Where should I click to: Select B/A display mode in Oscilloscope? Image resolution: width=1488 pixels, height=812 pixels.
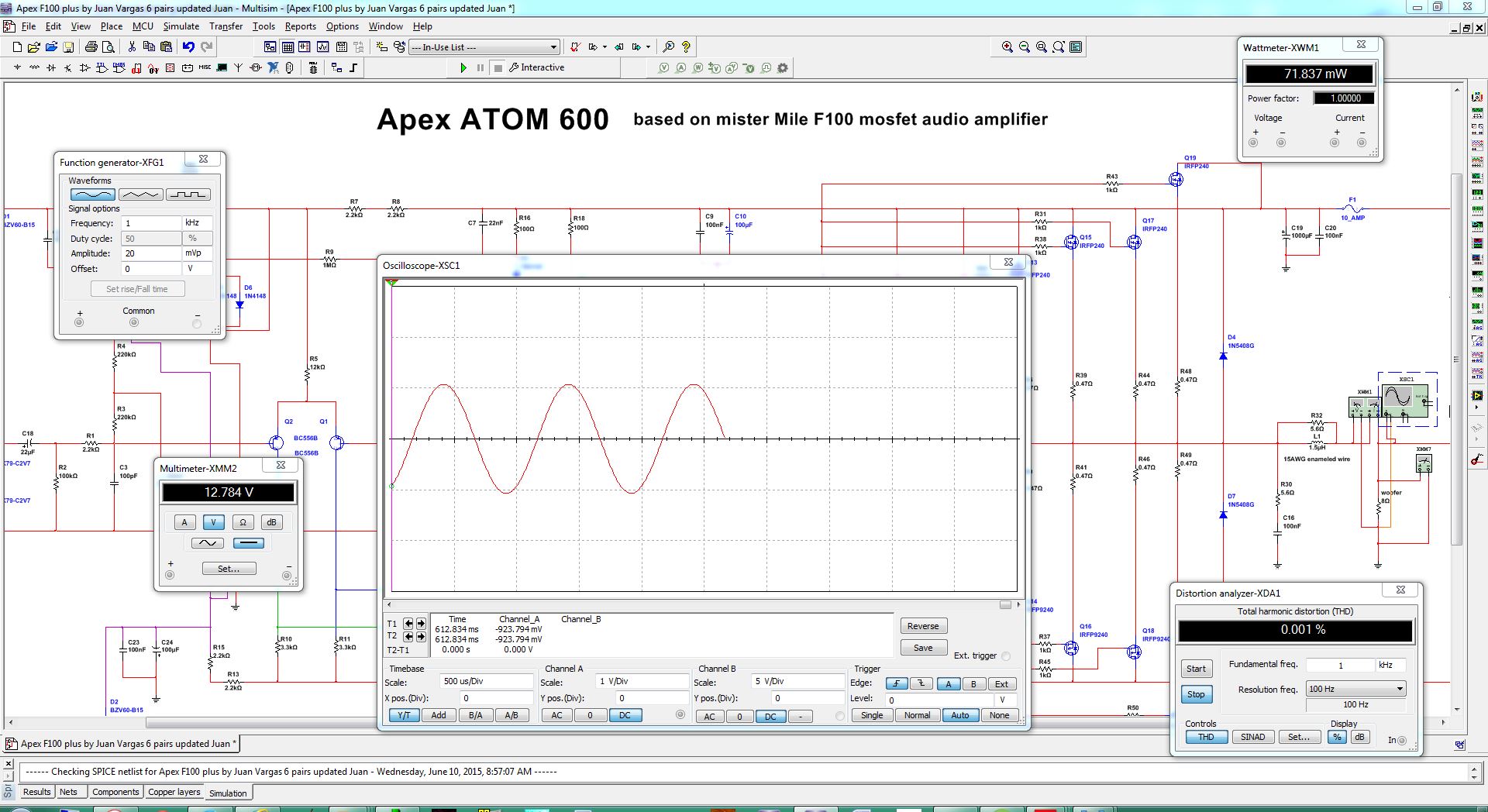[475, 715]
